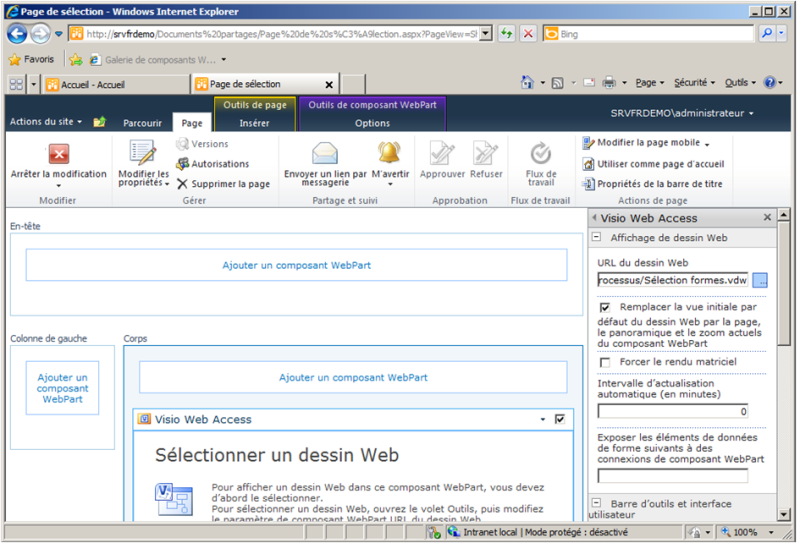Click the Approuver icon
The height and width of the screenshot is (543, 800).
(x=442, y=153)
